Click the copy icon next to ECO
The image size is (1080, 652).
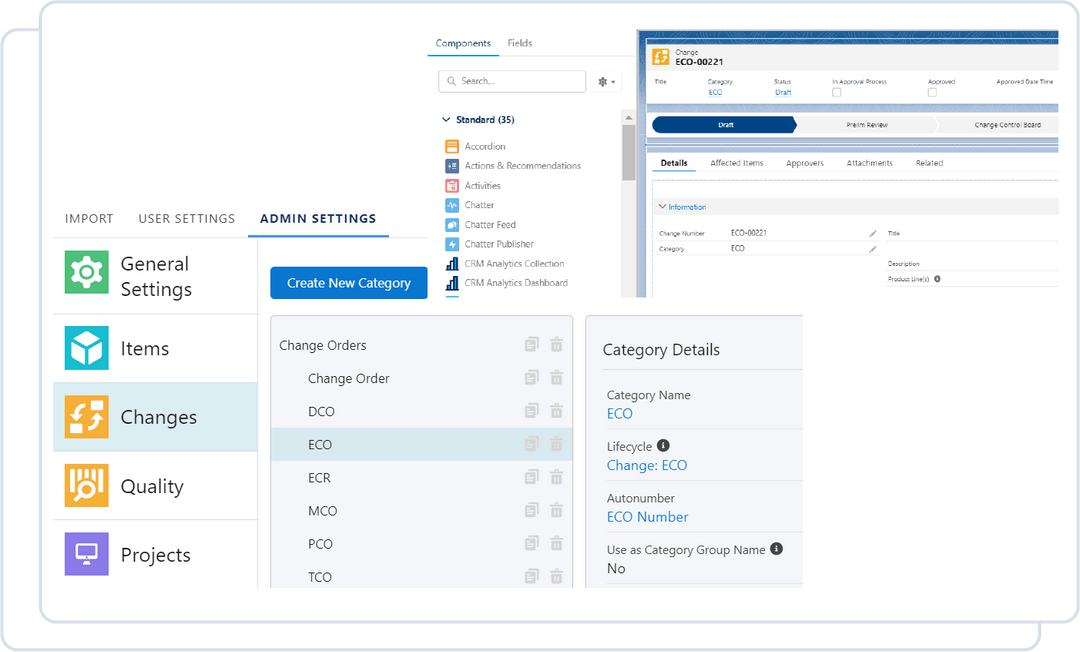pyautogui.click(x=531, y=444)
